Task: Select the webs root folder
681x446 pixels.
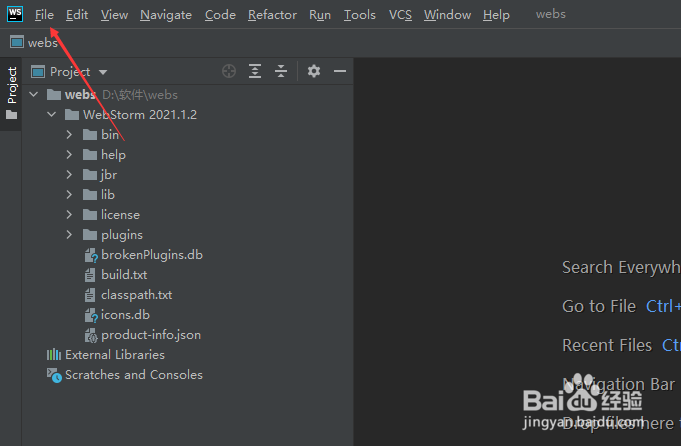Action: (x=80, y=94)
